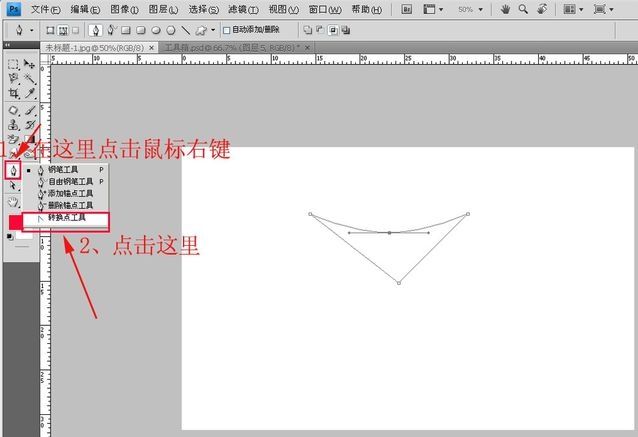Choose the Custom Shape tool in options bar
The height and width of the screenshot is (437, 638).
[x=201, y=30]
